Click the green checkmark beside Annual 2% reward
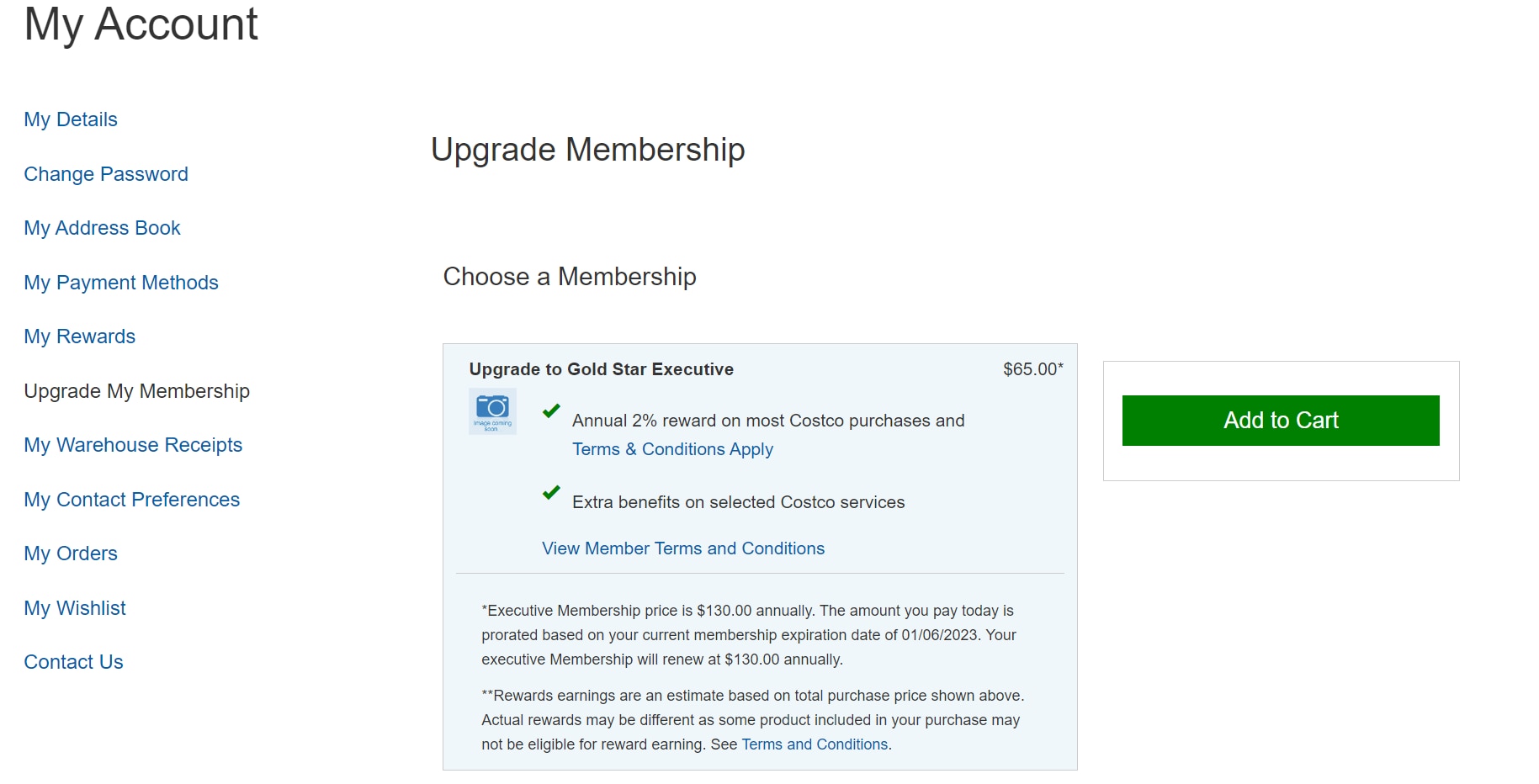 click(x=551, y=411)
